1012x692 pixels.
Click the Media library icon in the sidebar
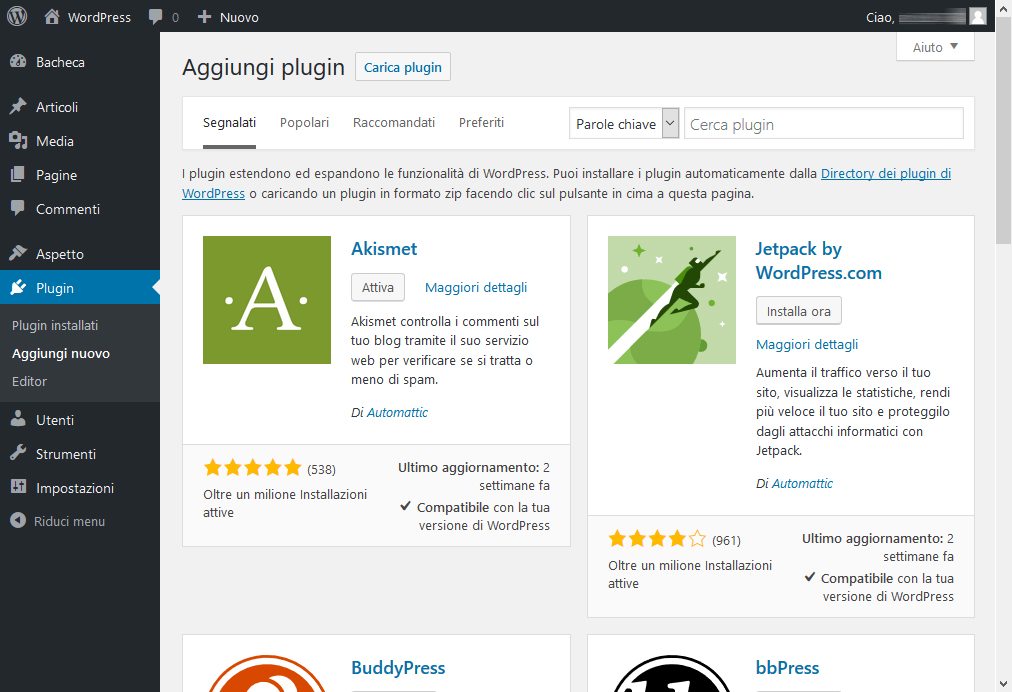point(18,141)
